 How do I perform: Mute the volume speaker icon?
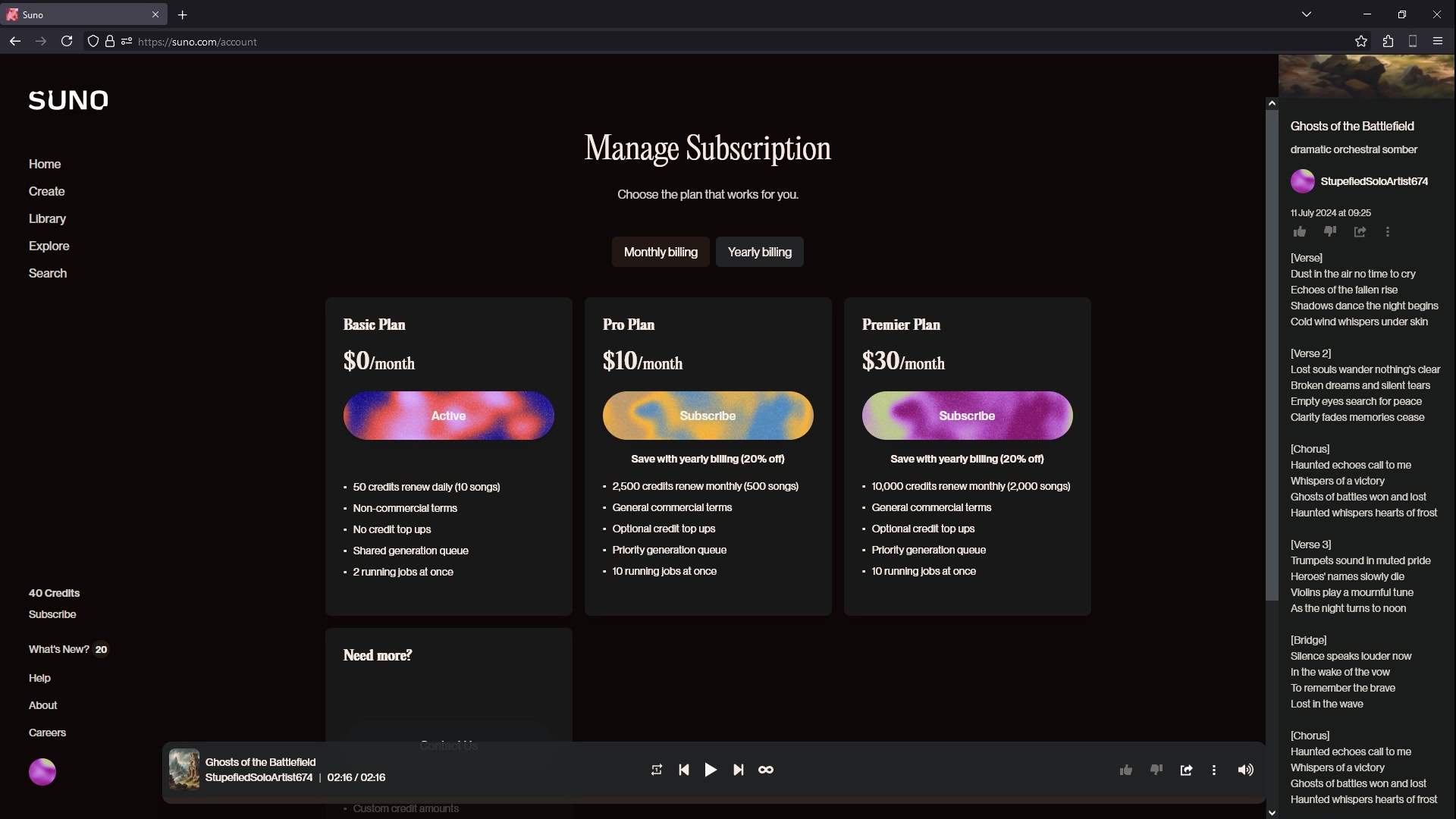tap(1245, 770)
